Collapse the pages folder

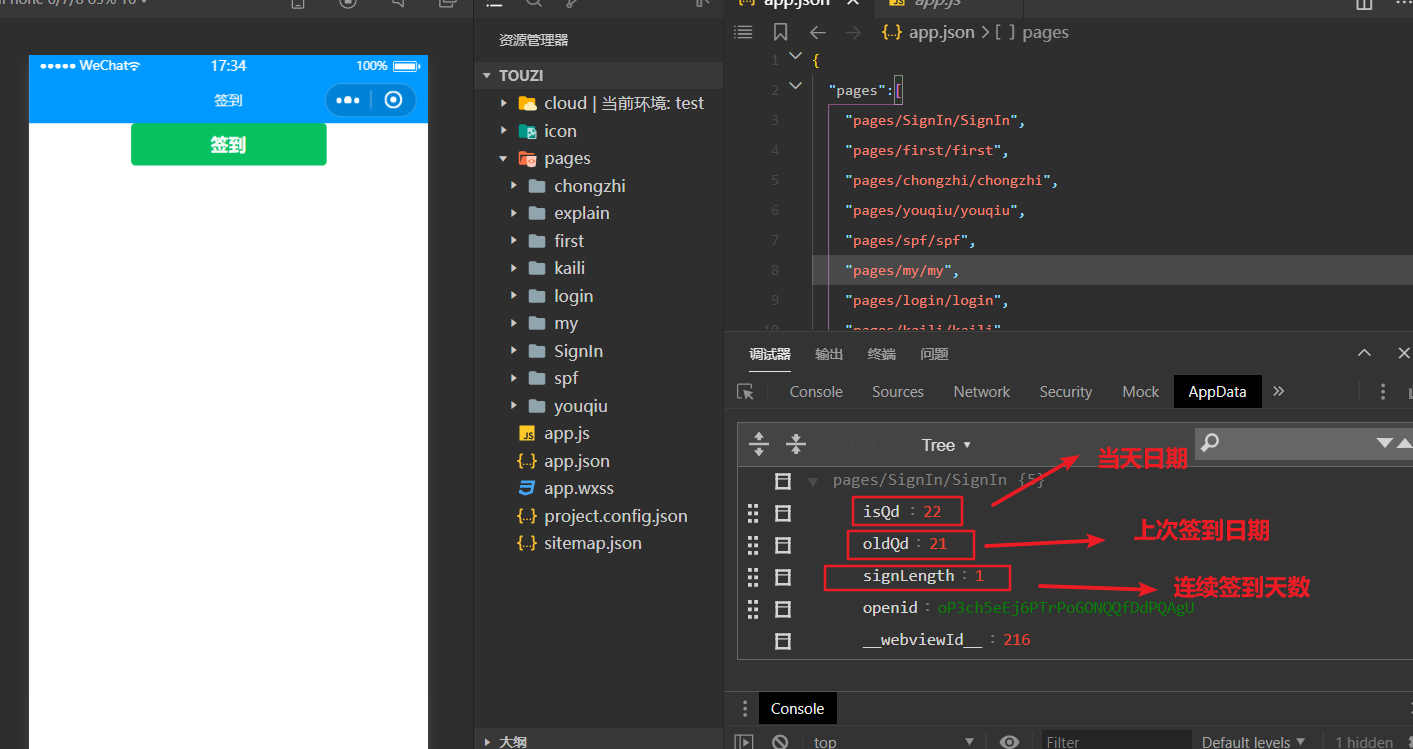[x=504, y=158]
